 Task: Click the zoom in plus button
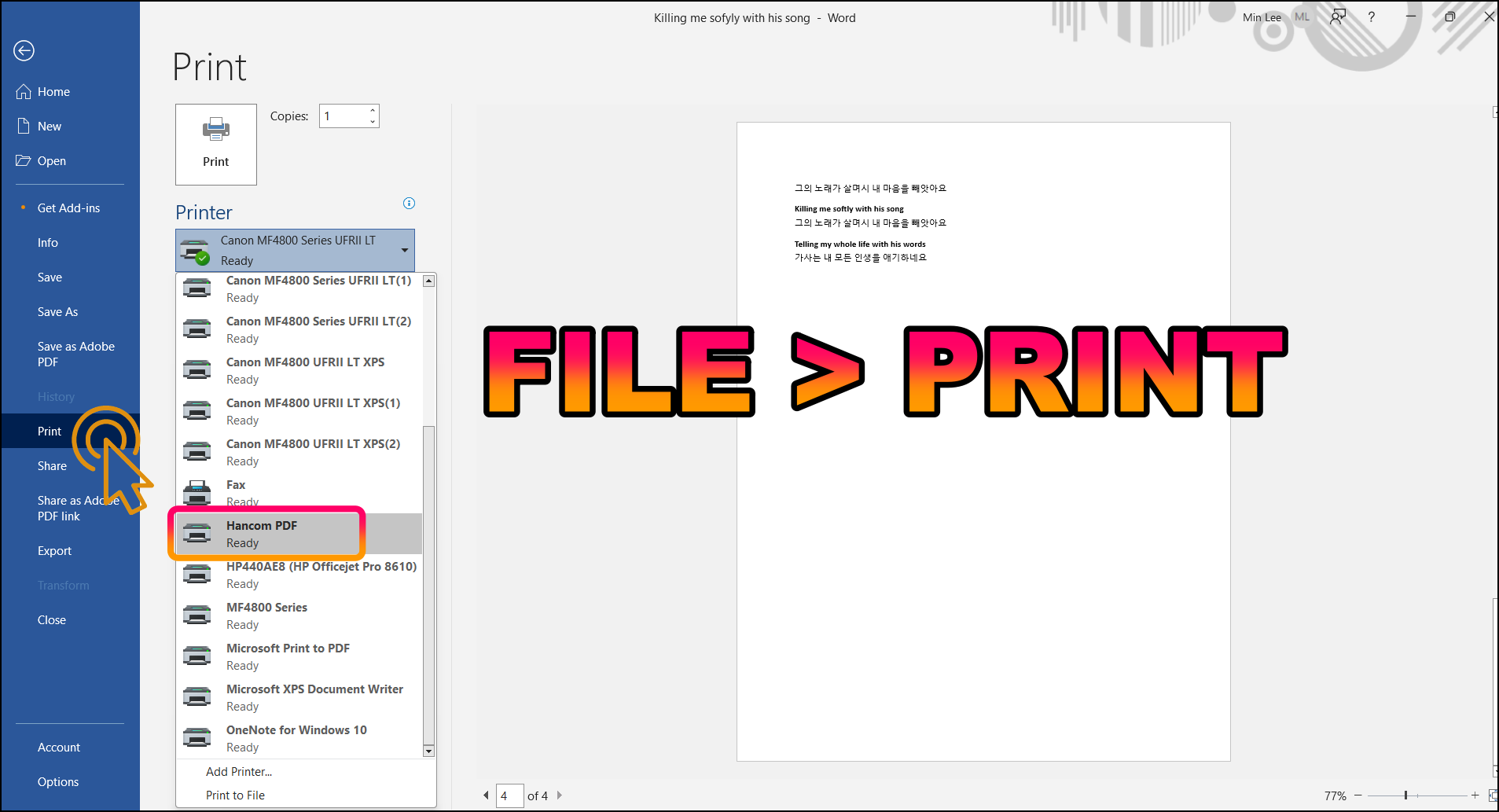1475,795
